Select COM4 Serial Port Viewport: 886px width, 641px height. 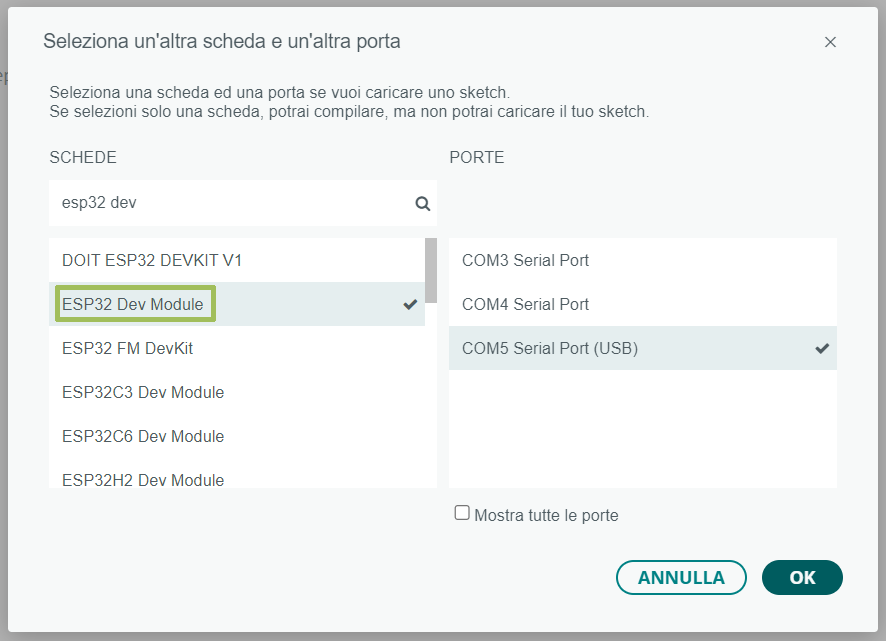point(642,304)
